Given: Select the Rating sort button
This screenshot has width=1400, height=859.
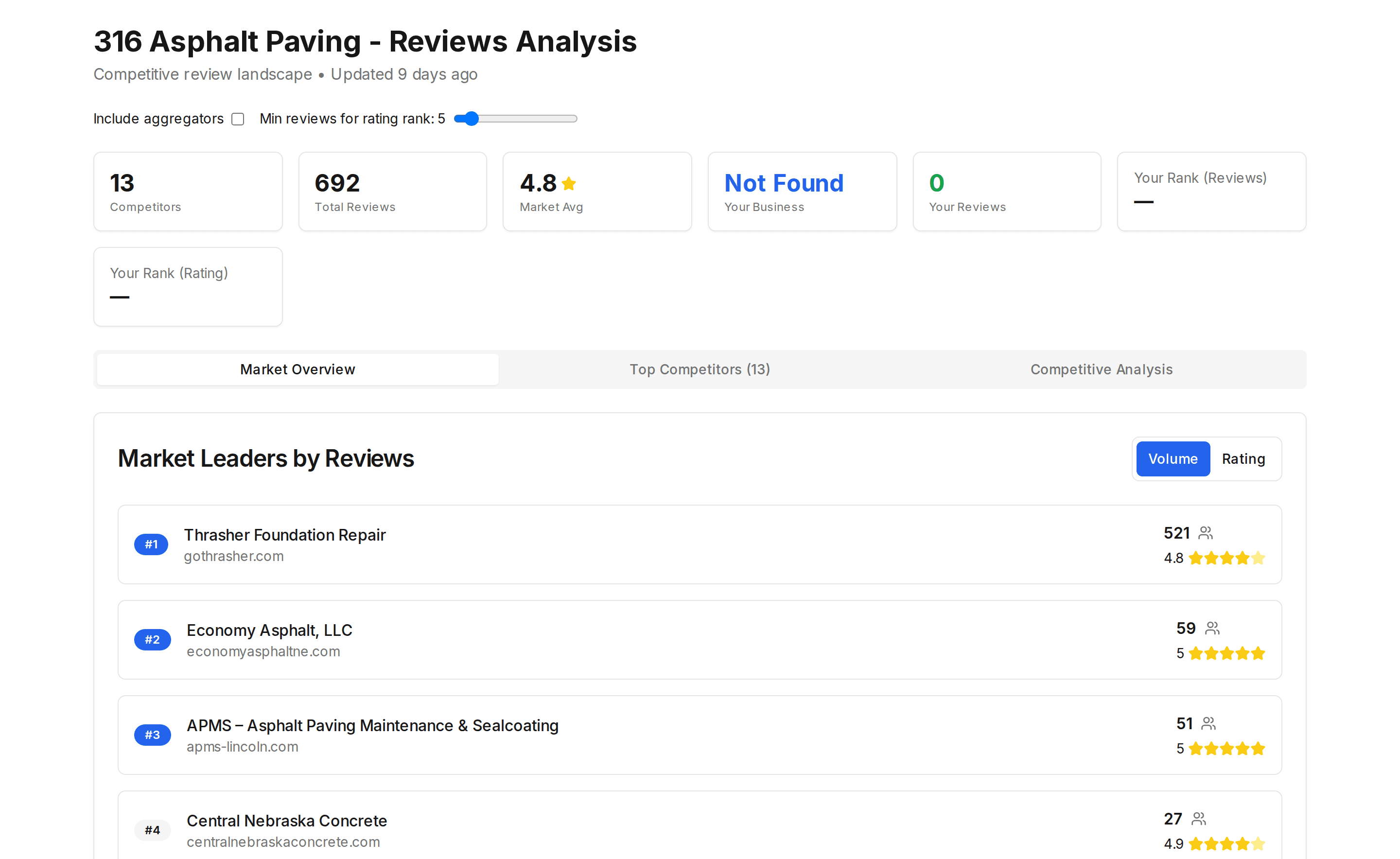Looking at the screenshot, I should 1243,458.
